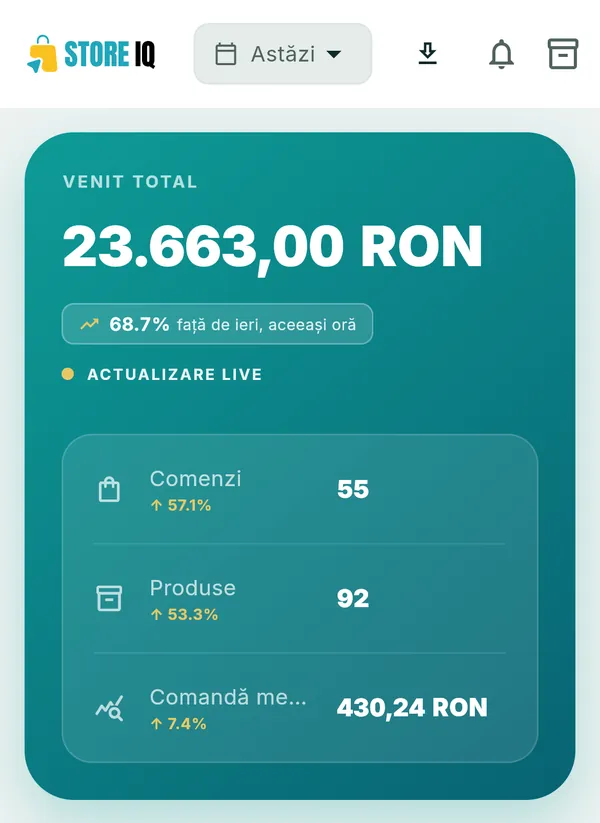
Task: Click the VENIT TOTAL heading
Action: coord(130,182)
